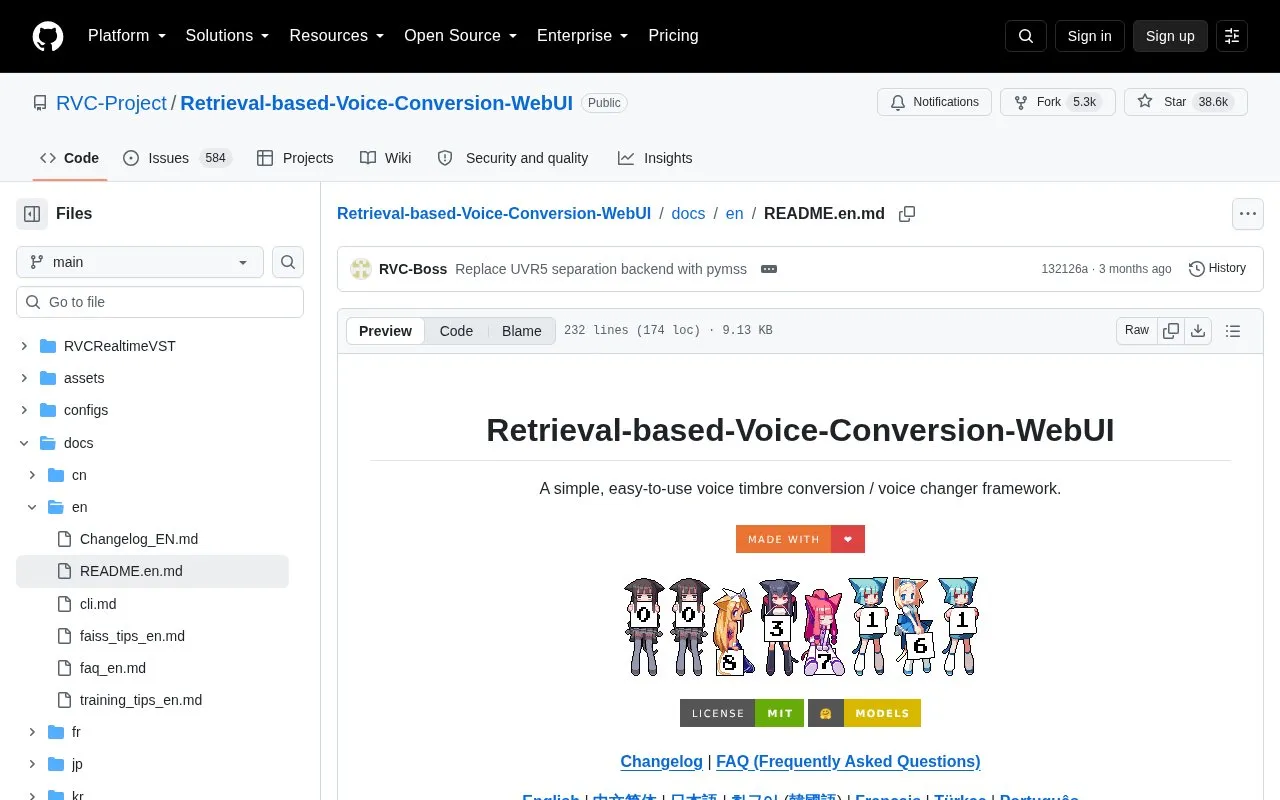Switch to Preview view
This screenshot has width=1280, height=800.
pyautogui.click(x=385, y=331)
